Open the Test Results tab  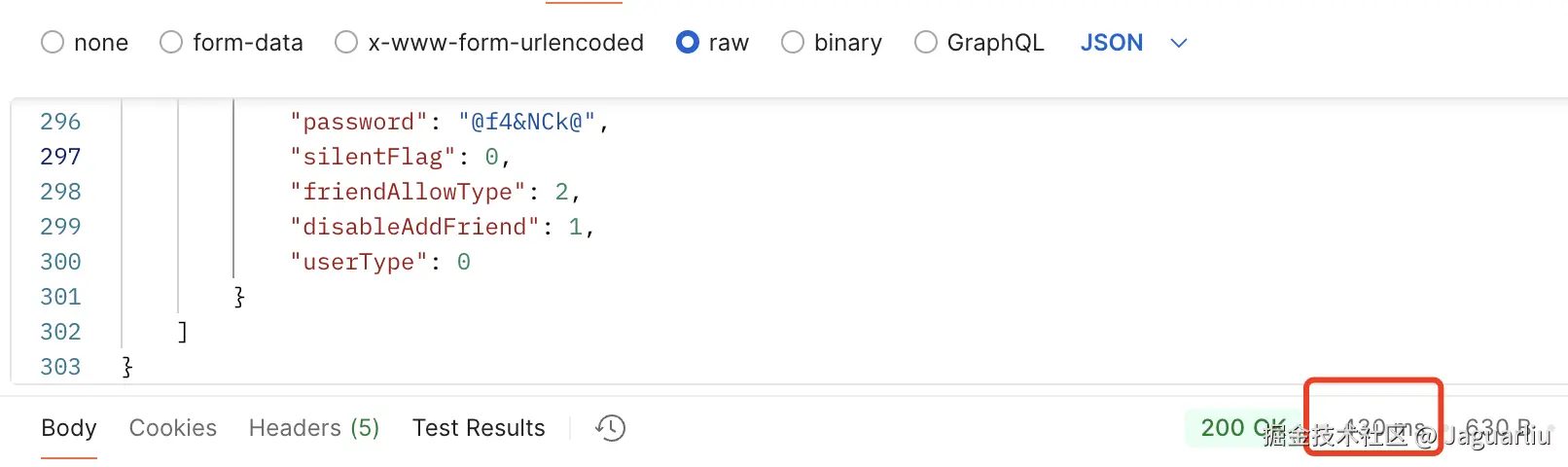pyautogui.click(x=479, y=428)
